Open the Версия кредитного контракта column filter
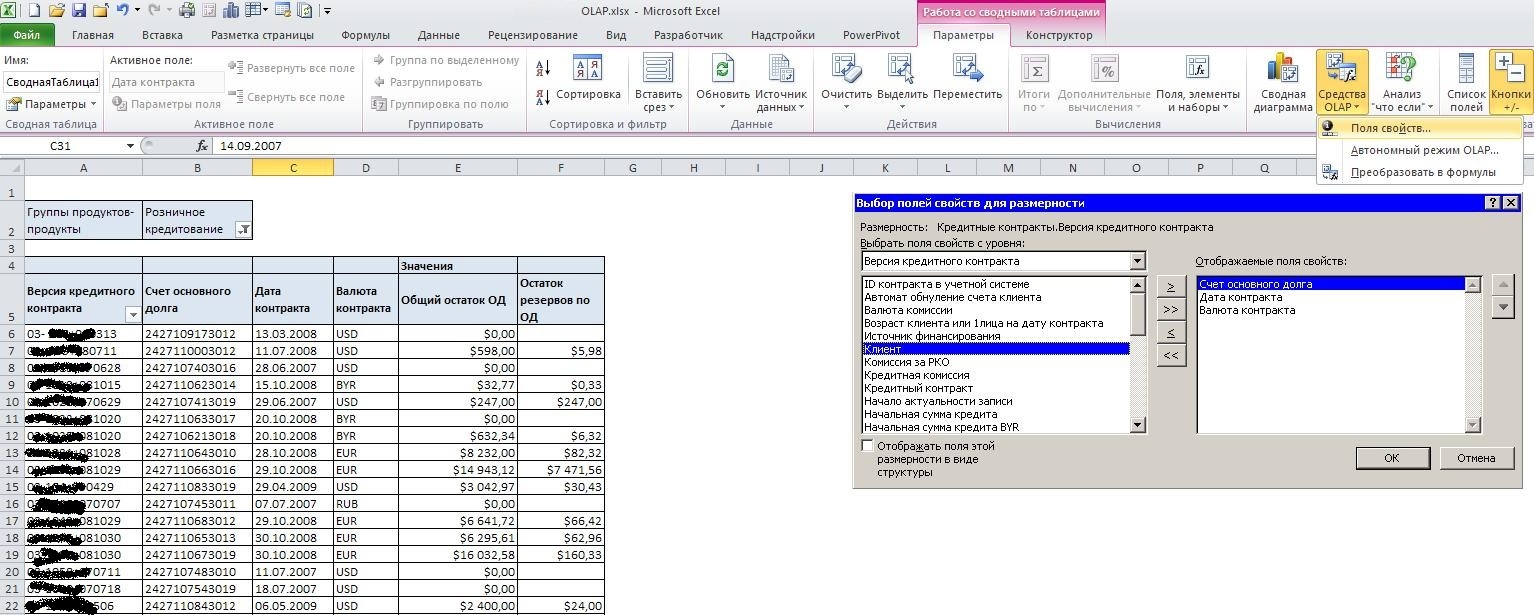 pyautogui.click(x=133, y=314)
